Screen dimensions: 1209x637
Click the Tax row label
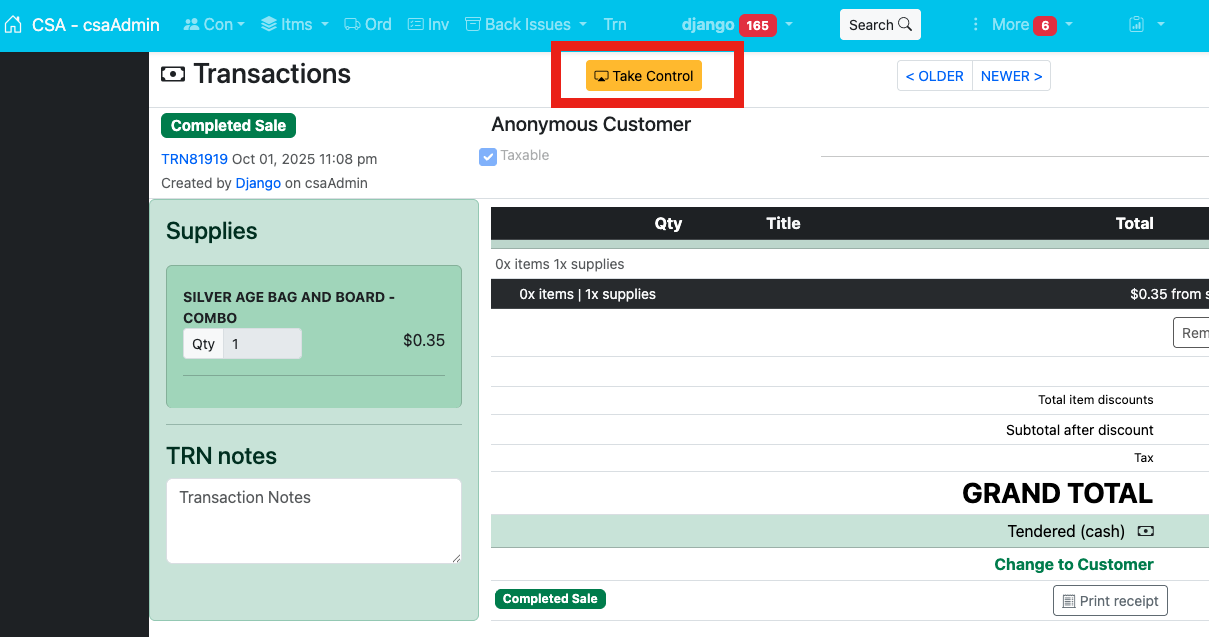tap(1144, 458)
